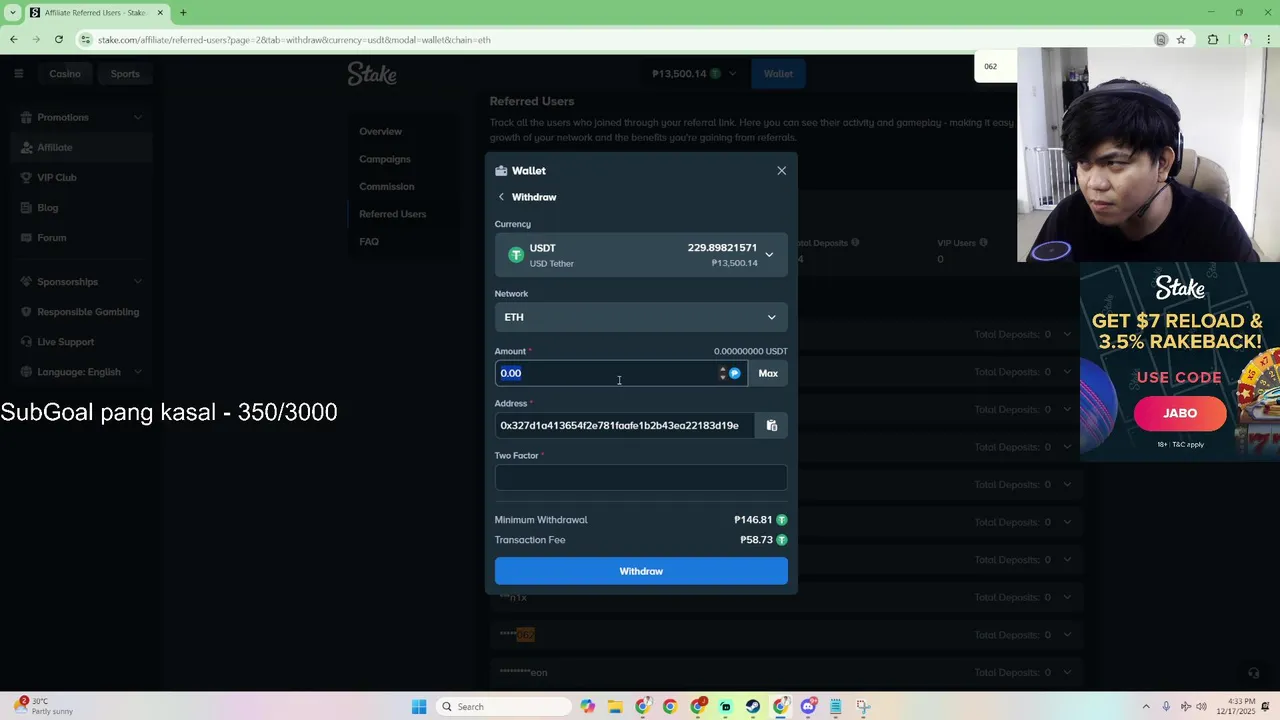Focus the Two Factor code field

pos(641,477)
